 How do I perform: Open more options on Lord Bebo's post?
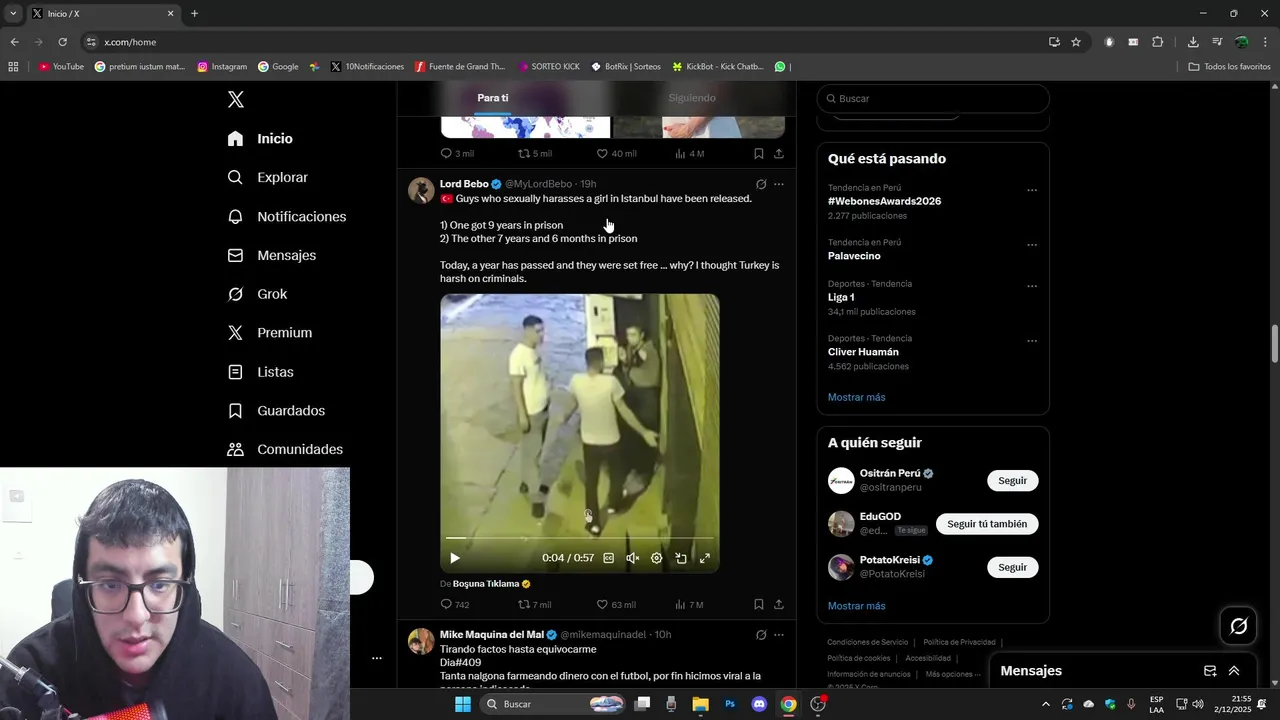pyautogui.click(x=779, y=184)
